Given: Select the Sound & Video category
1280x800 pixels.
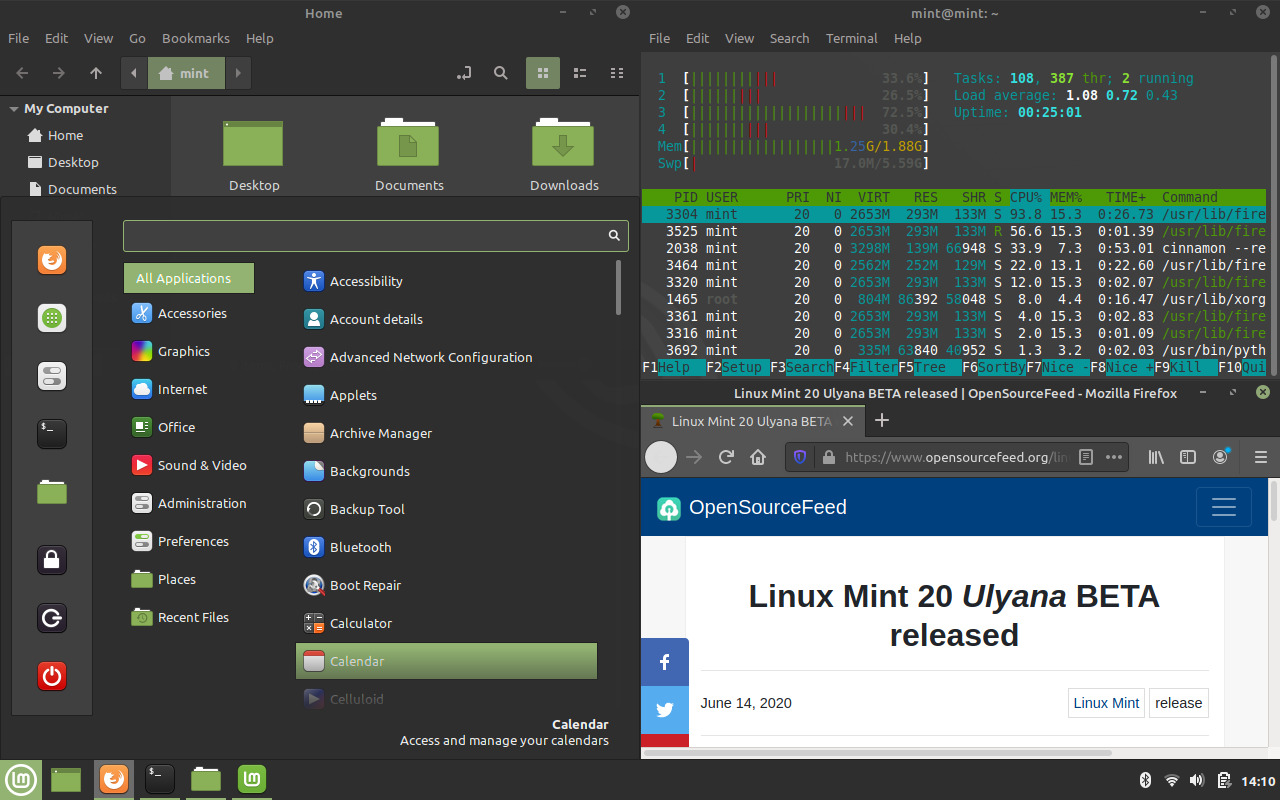Looking at the screenshot, I should click(x=190, y=465).
